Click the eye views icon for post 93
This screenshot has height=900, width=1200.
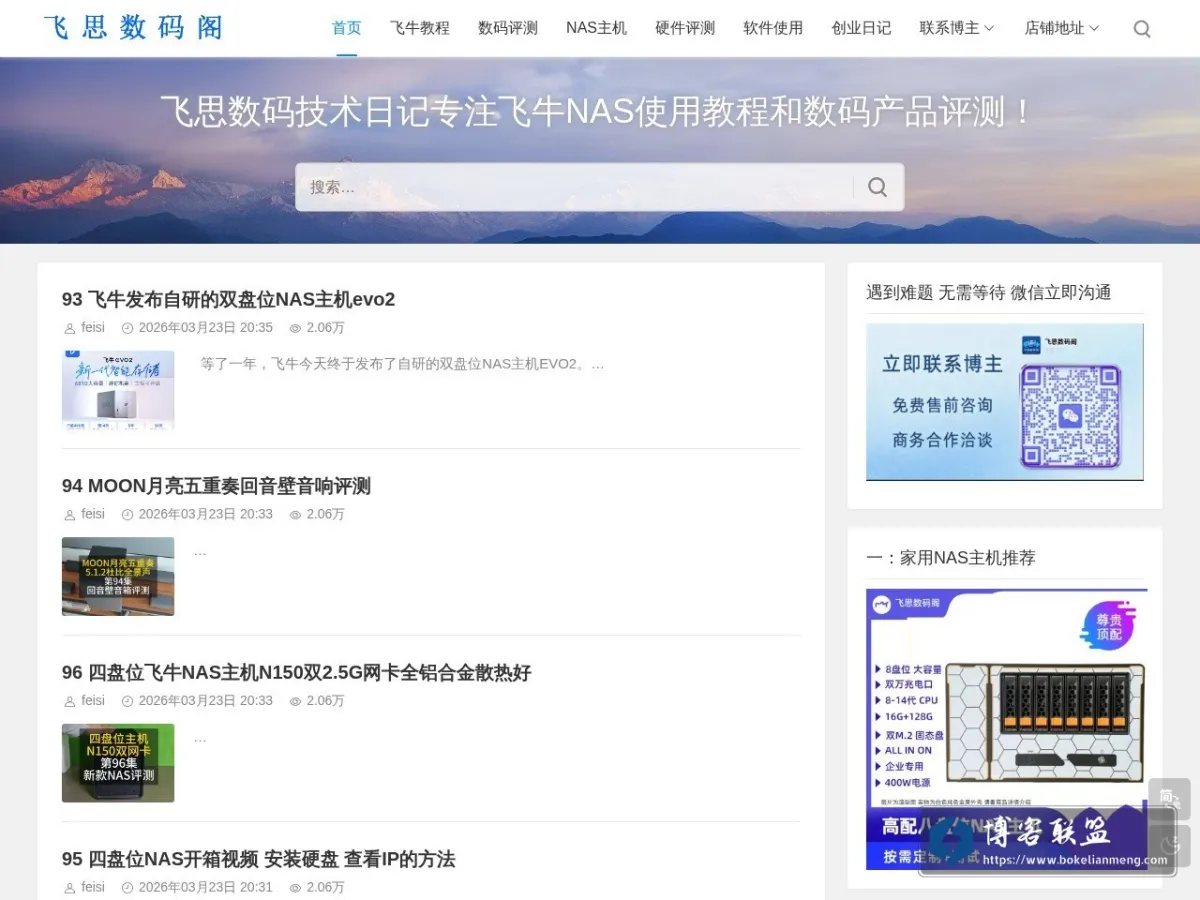point(295,328)
